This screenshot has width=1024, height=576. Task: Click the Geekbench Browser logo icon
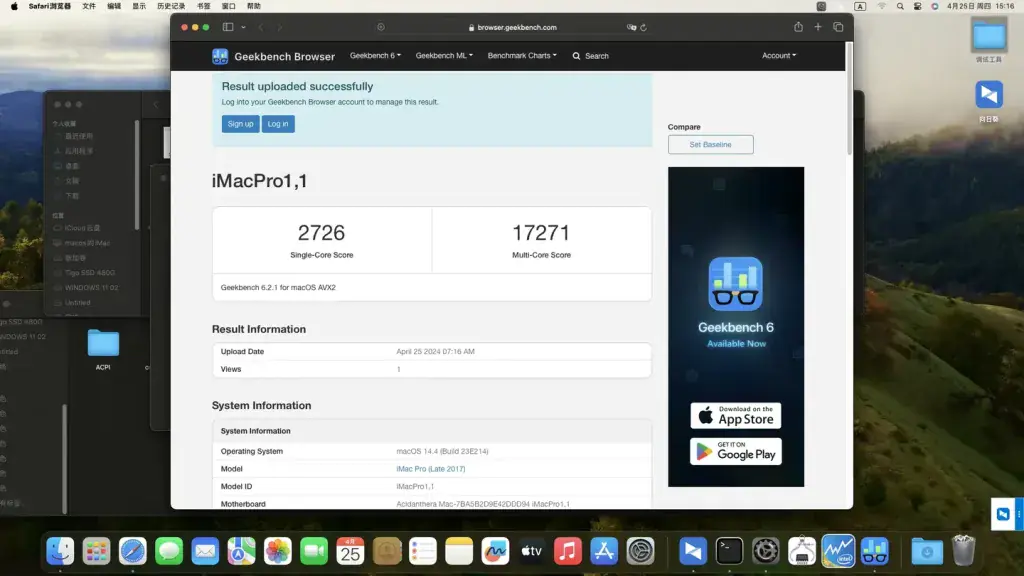coord(220,56)
